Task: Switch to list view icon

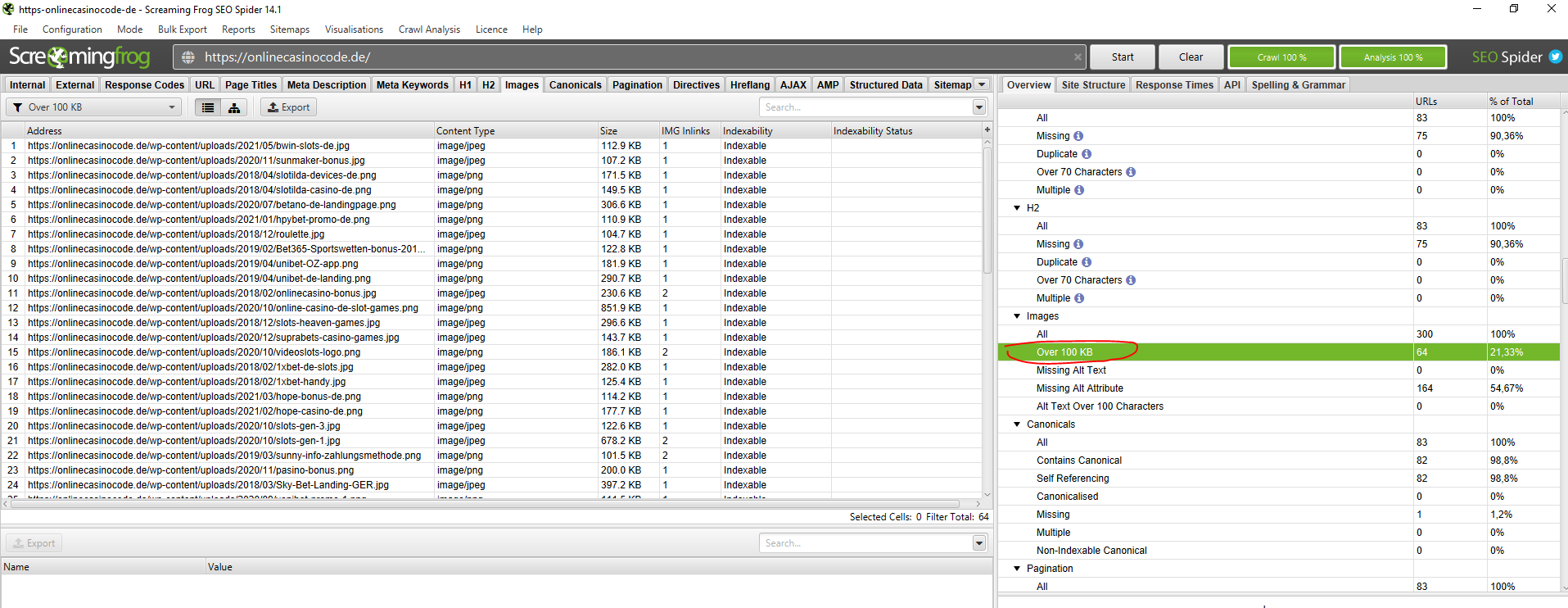Action: pyautogui.click(x=208, y=107)
